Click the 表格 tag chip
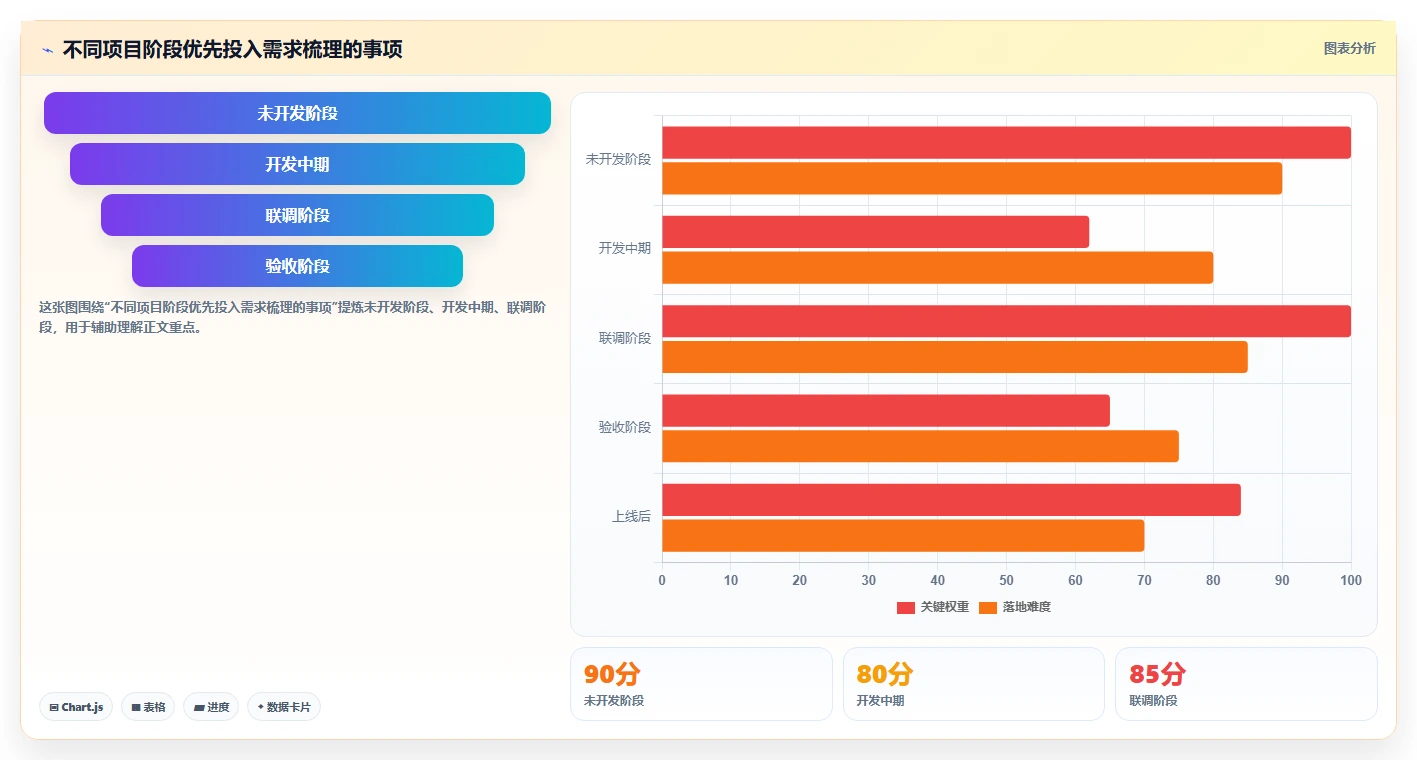Viewport: 1417px width, 760px height. pos(148,707)
